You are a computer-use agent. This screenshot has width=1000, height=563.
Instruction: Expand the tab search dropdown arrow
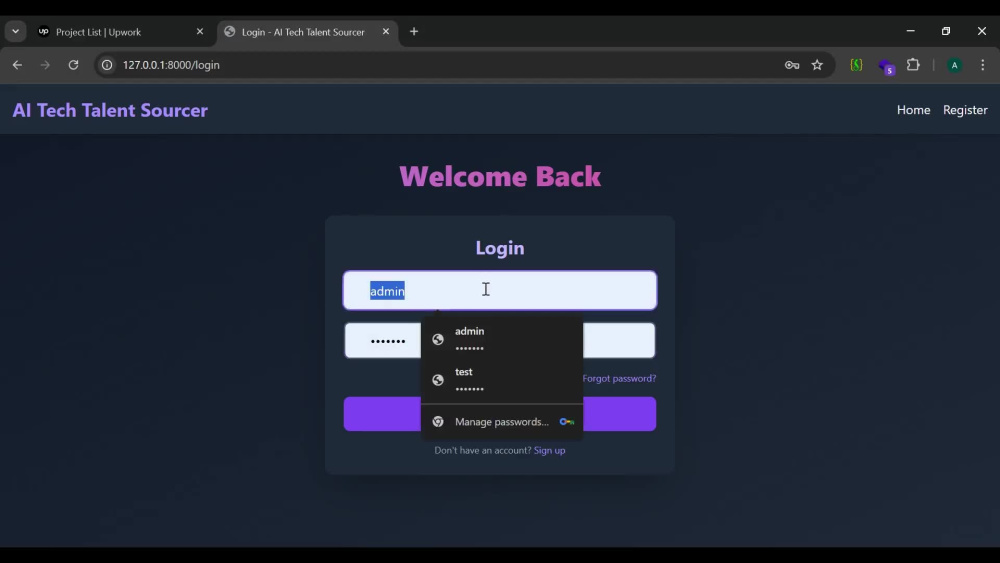point(15,31)
